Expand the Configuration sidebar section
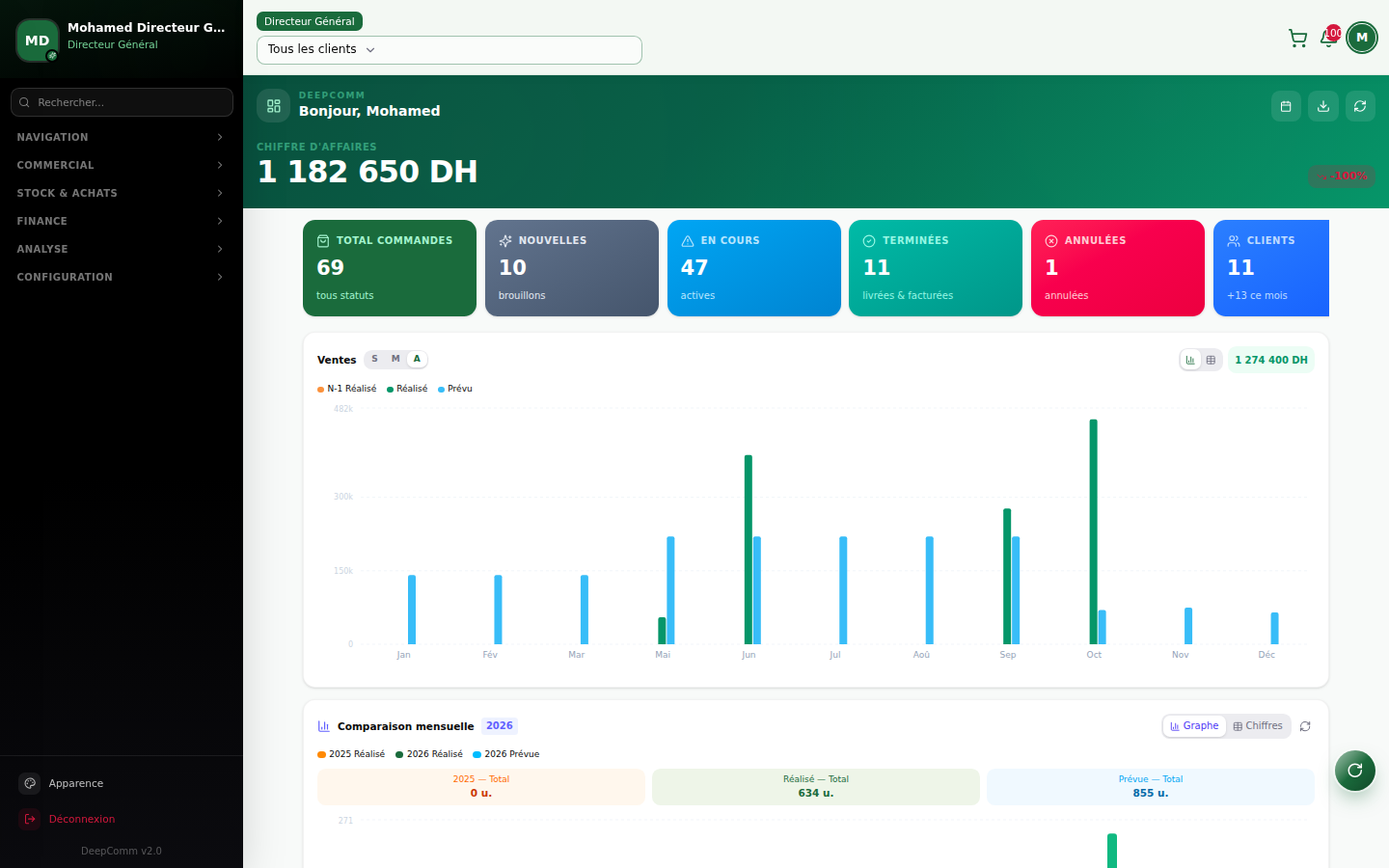Image resolution: width=1389 pixels, height=868 pixels. pyautogui.click(x=122, y=277)
